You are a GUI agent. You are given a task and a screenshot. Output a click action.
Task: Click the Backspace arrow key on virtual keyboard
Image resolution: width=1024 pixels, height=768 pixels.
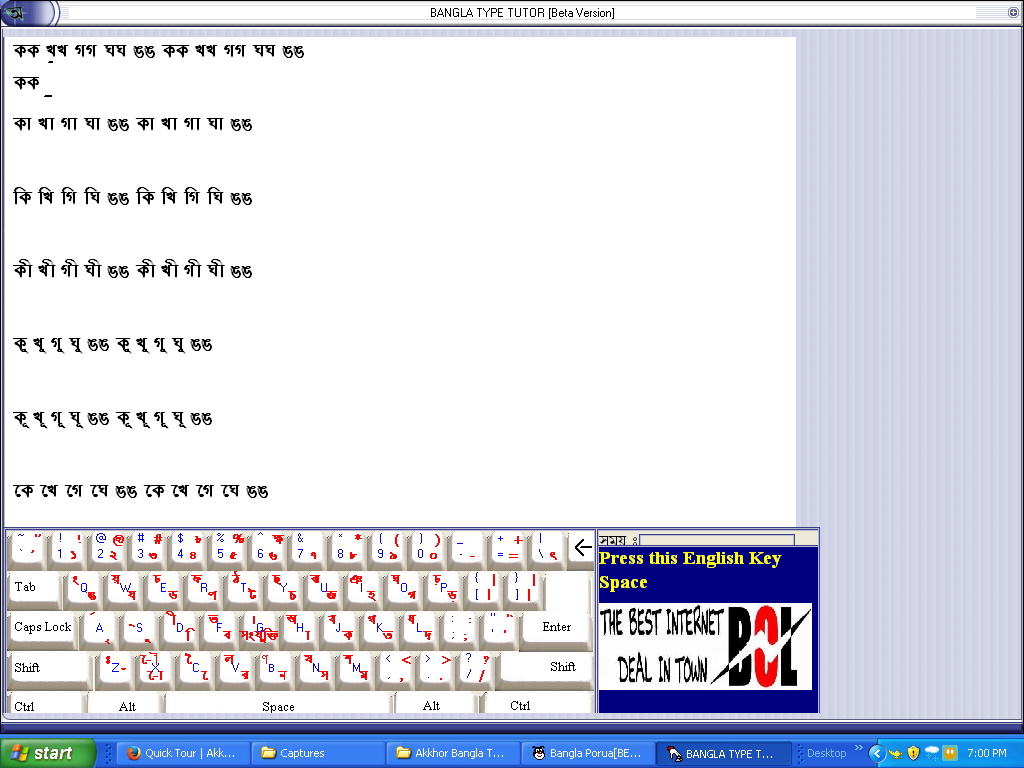tap(582, 548)
